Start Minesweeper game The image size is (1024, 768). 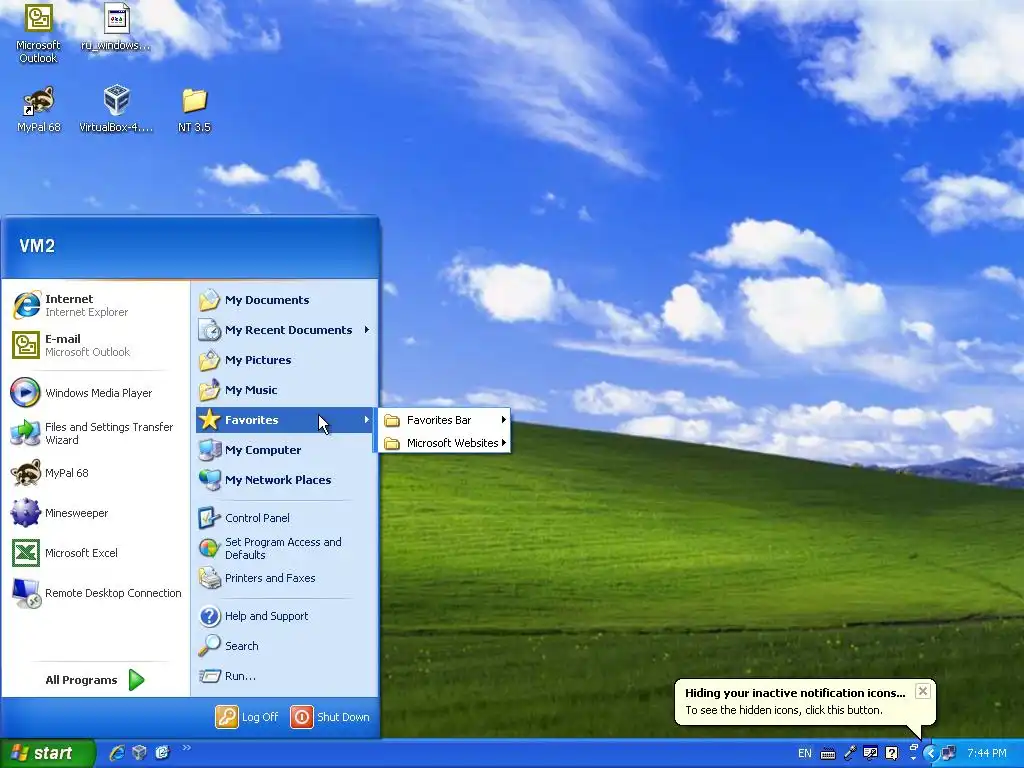95,513
